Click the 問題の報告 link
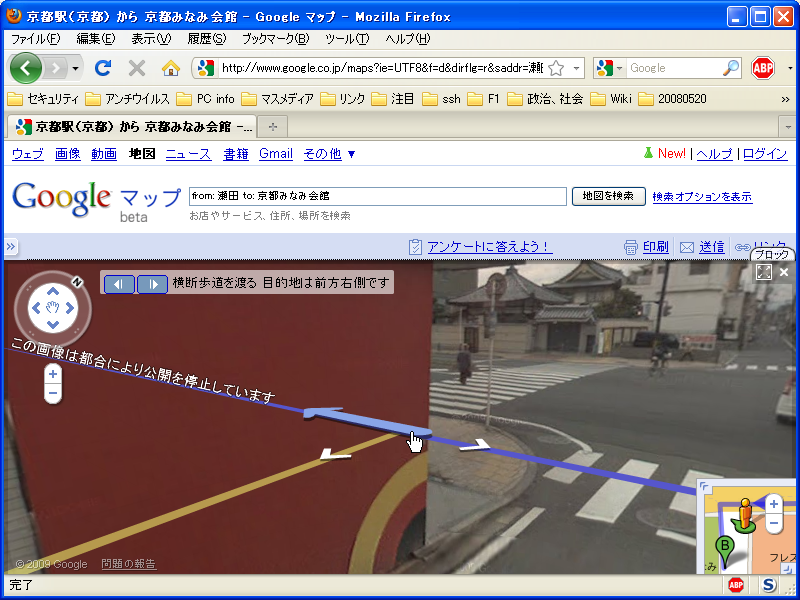 pyautogui.click(x=129, y=564)
